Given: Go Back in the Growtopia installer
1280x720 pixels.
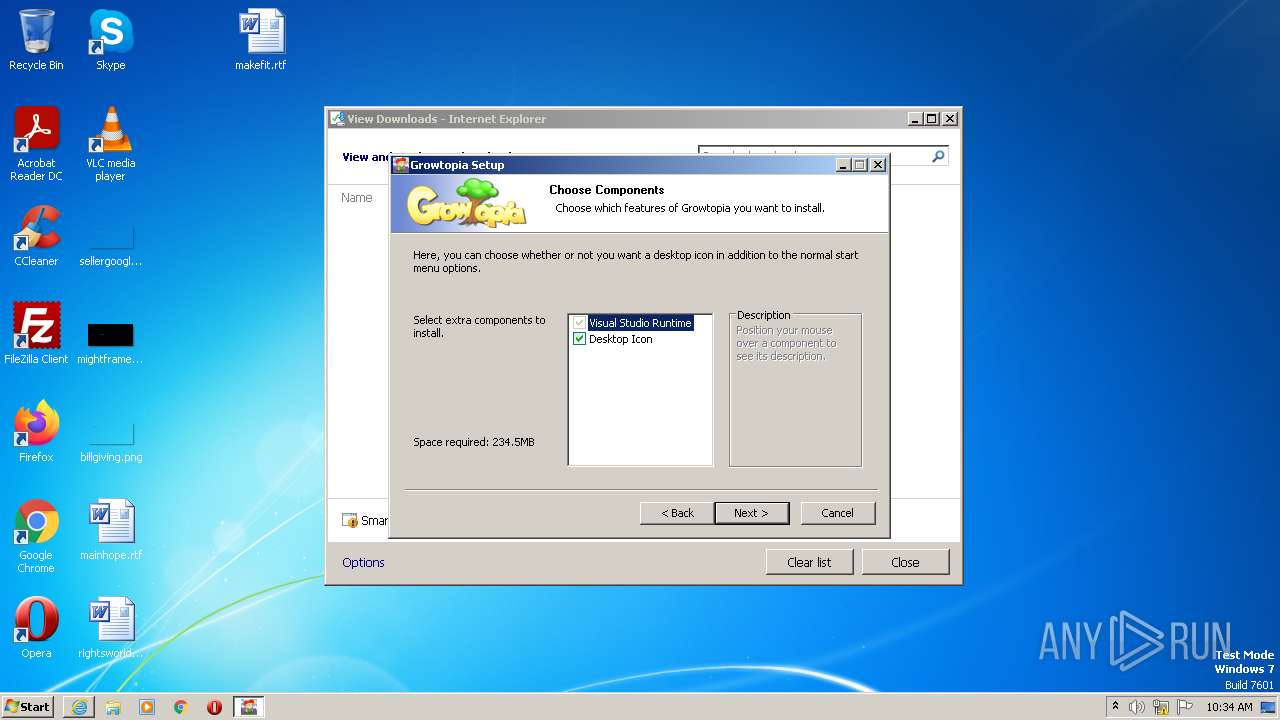Looking at the screenshot, I should (x=677, y=513).
